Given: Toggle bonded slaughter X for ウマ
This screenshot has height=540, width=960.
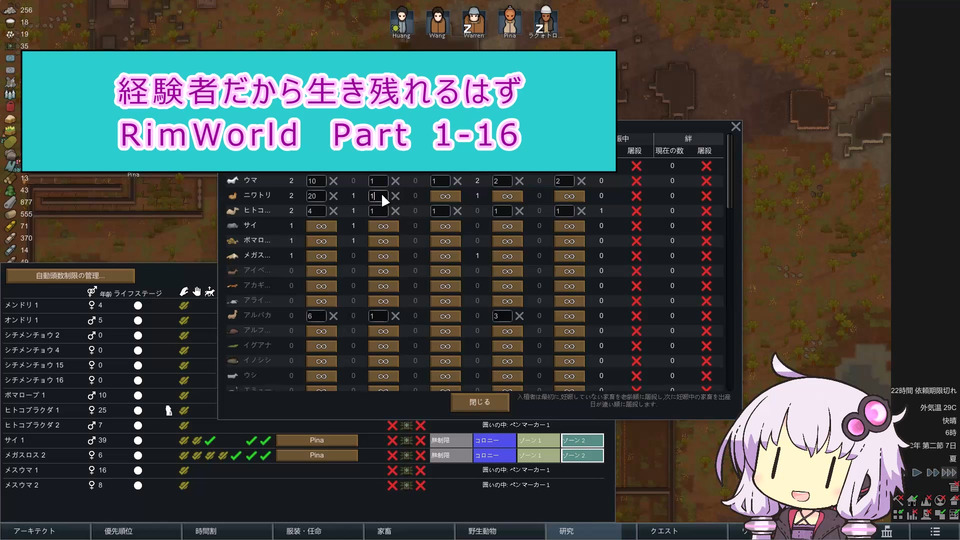Looking at the screenshot, I should click(706, 181).
